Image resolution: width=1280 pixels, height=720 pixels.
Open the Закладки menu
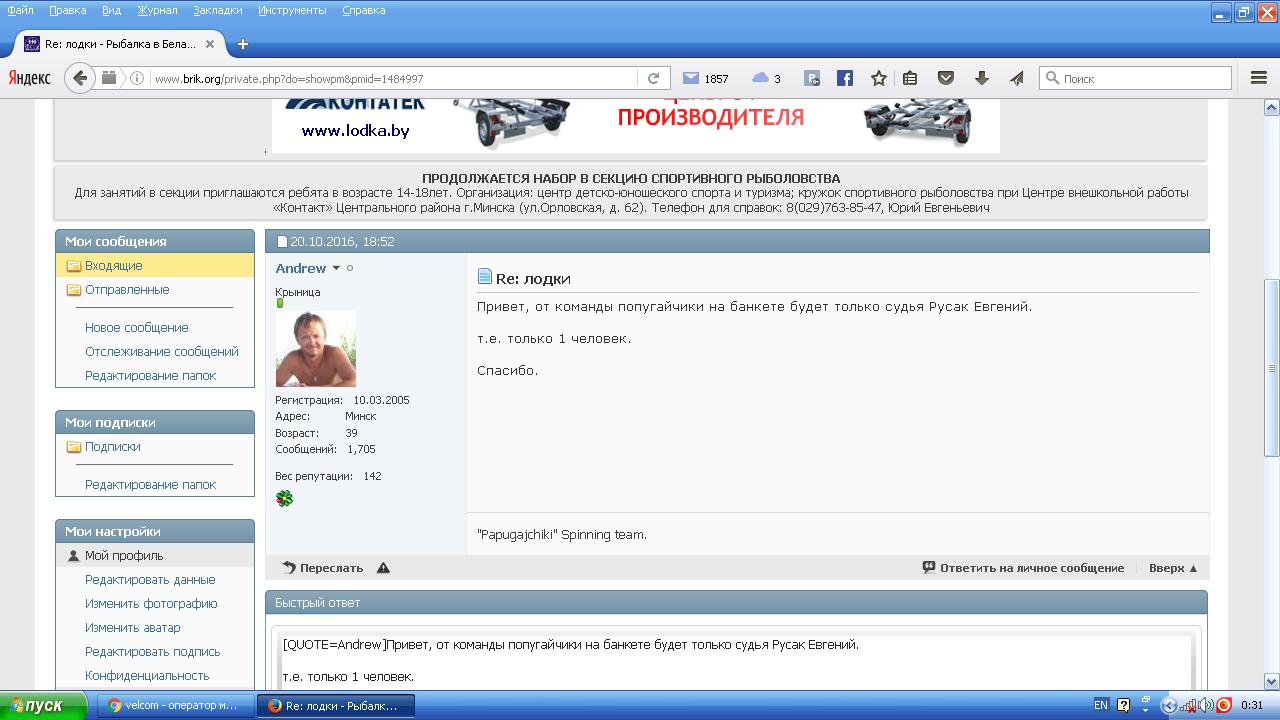(218, 10)
